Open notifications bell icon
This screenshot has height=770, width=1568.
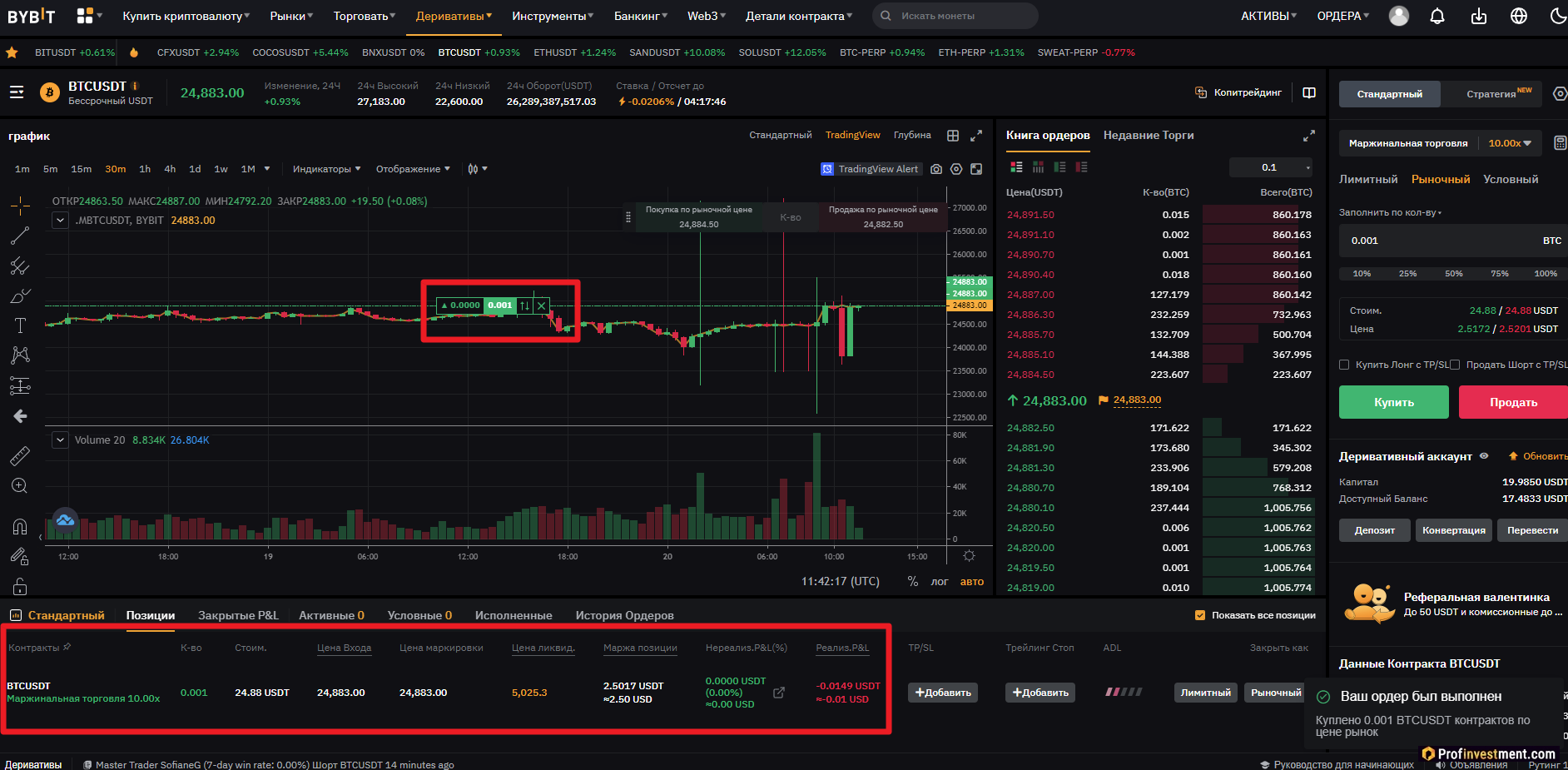(x=1437, y=16)
